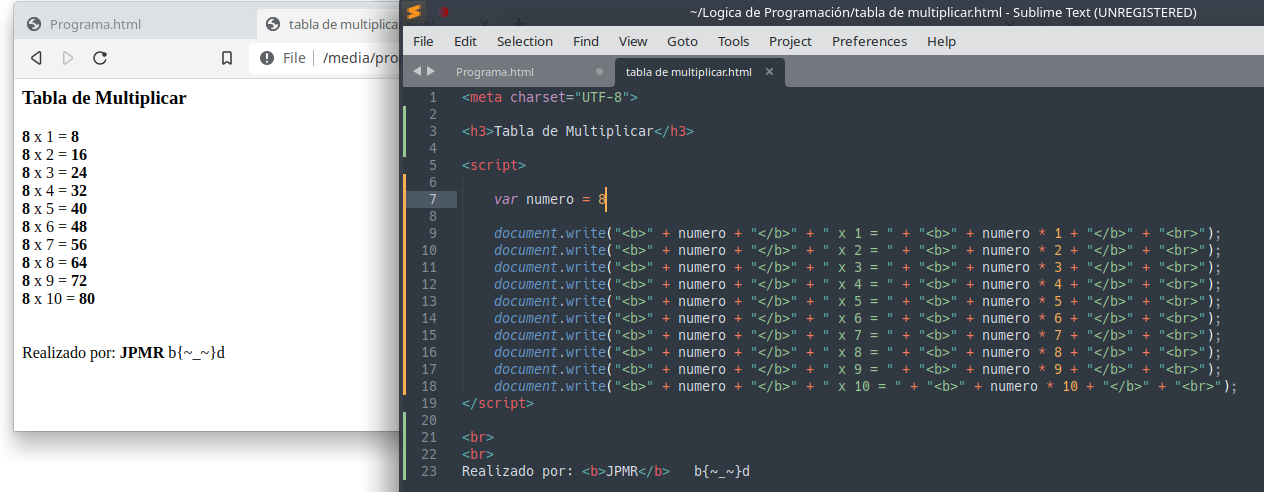Open the Project menu
The width and height of the screenshot is (1264, 492).
pyautogui.click(x=790, y=41)
